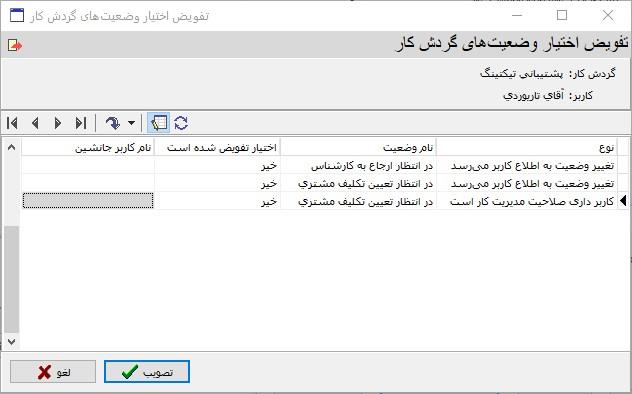This screenshot has height=394, width=632.
Task: Jump to last record icon
Action: click(x=81, y=123)
